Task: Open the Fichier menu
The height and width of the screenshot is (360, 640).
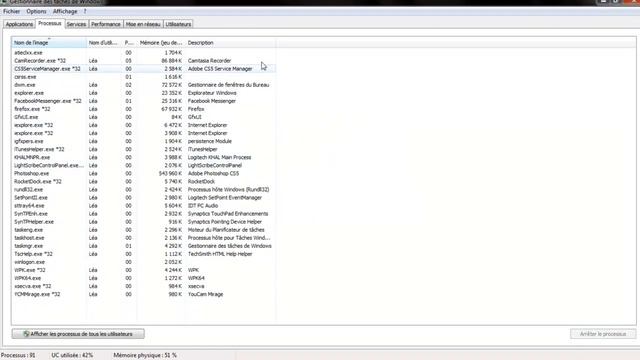Action: click(11, 11)
